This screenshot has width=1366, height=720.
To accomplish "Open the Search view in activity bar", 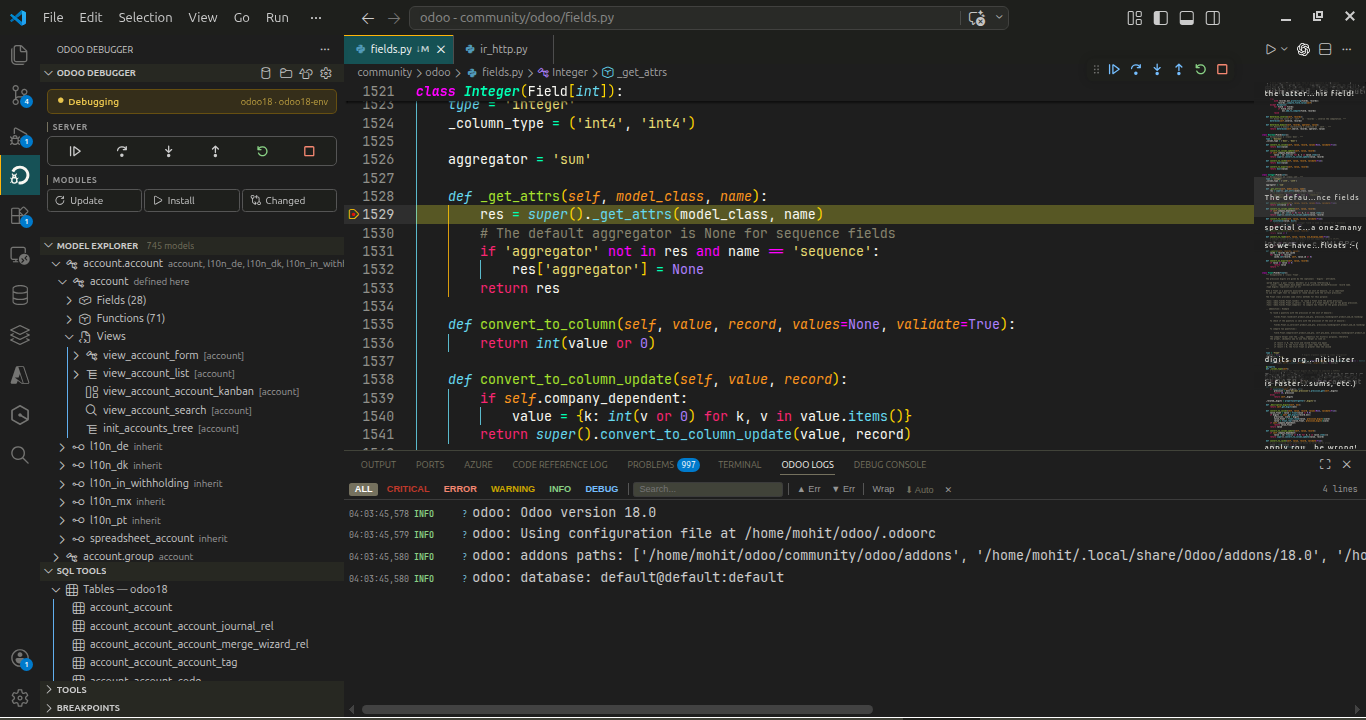I will point(19,454).
